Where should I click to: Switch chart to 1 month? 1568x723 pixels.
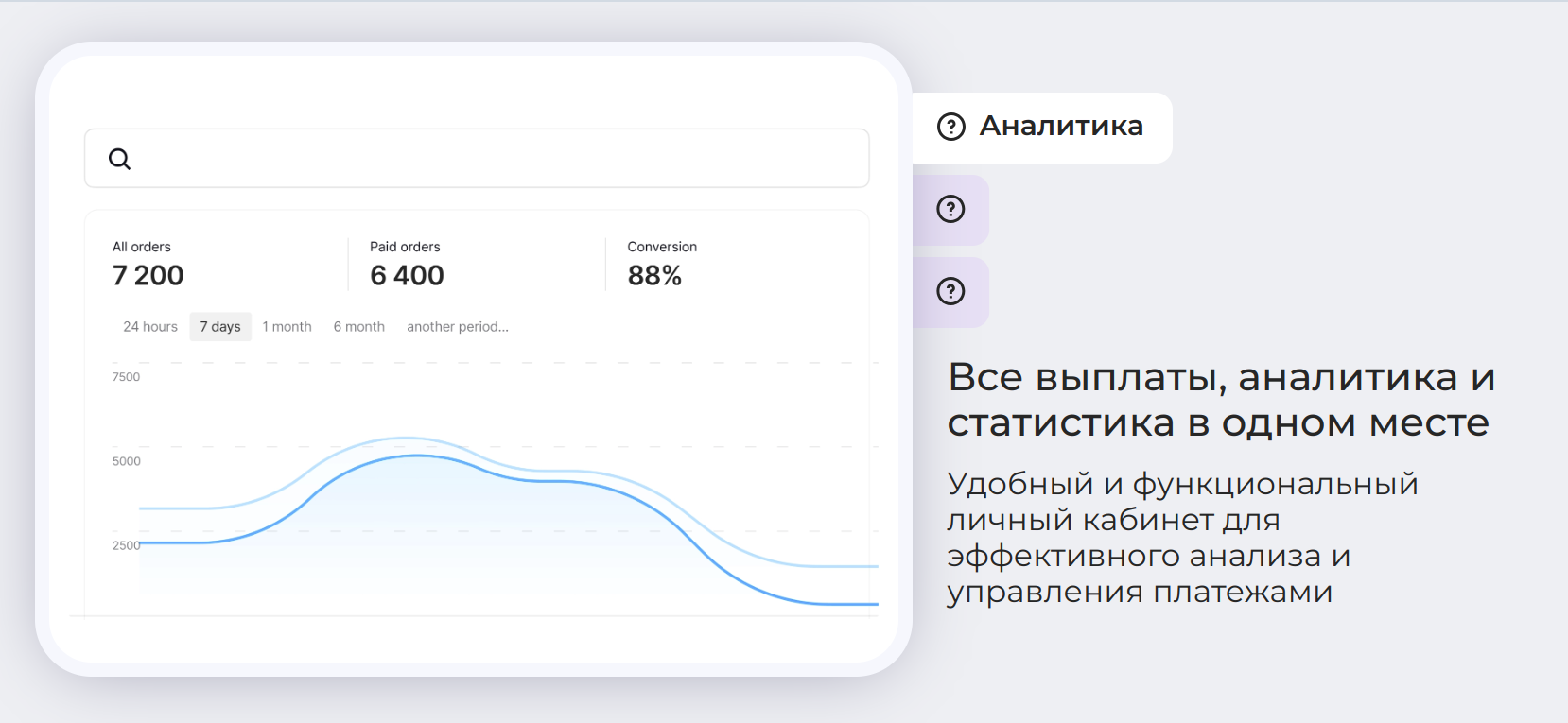click(x=287, y=327)
